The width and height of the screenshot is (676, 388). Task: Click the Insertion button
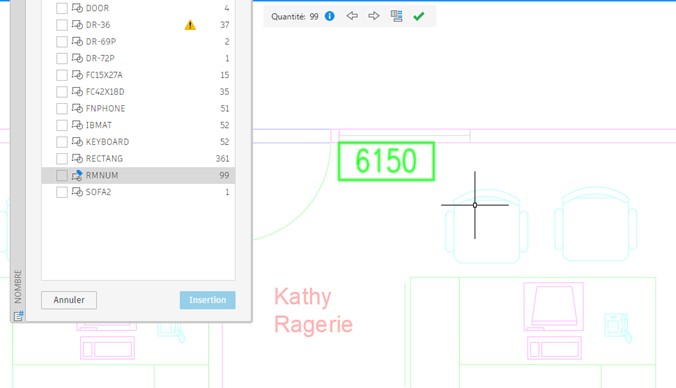207,300
